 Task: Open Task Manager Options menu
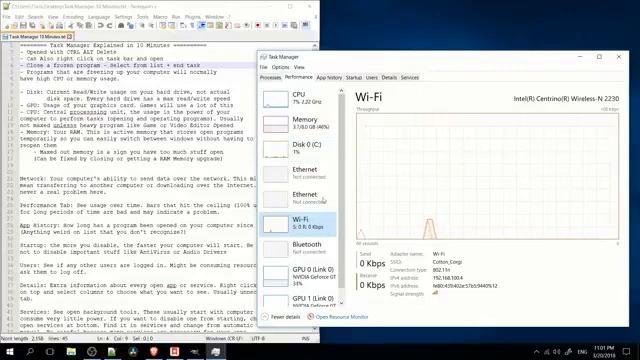[x=280, y=67]
